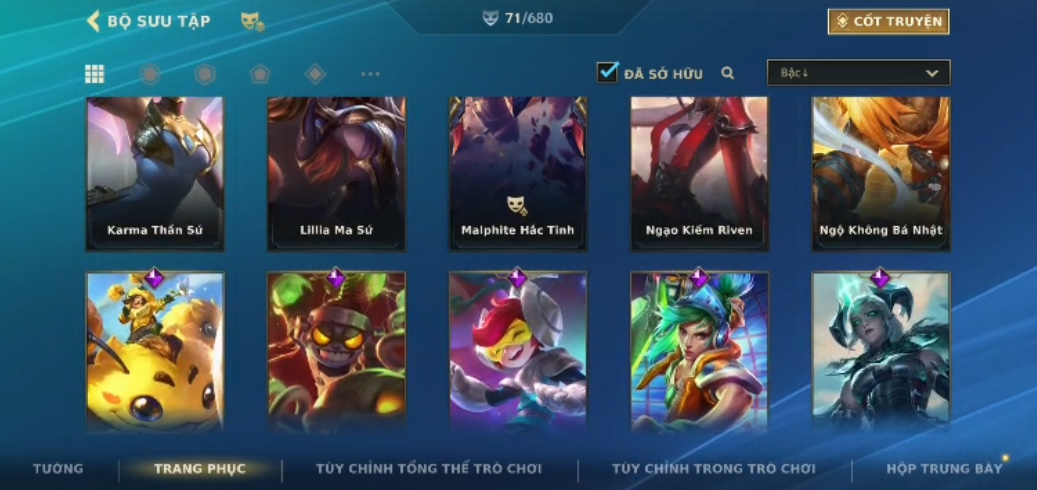Open the Ngộ Không Bá Nhật skin
1037x490 pixels.
[881, 174]
